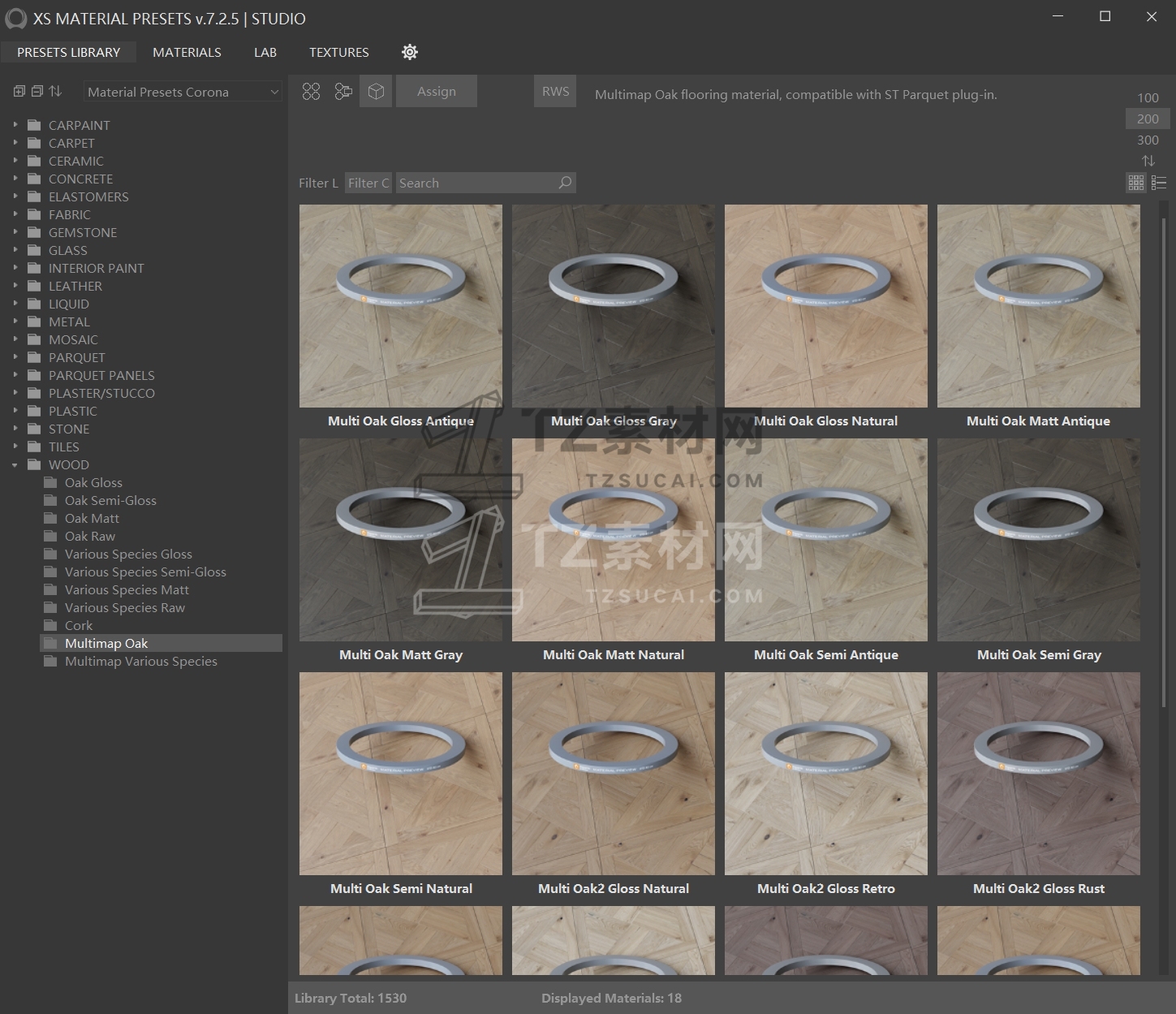Viewport: 1176px width, 1014px height.
Task: Collapse the WOOD folder
Action: click(x=15, y=465)
